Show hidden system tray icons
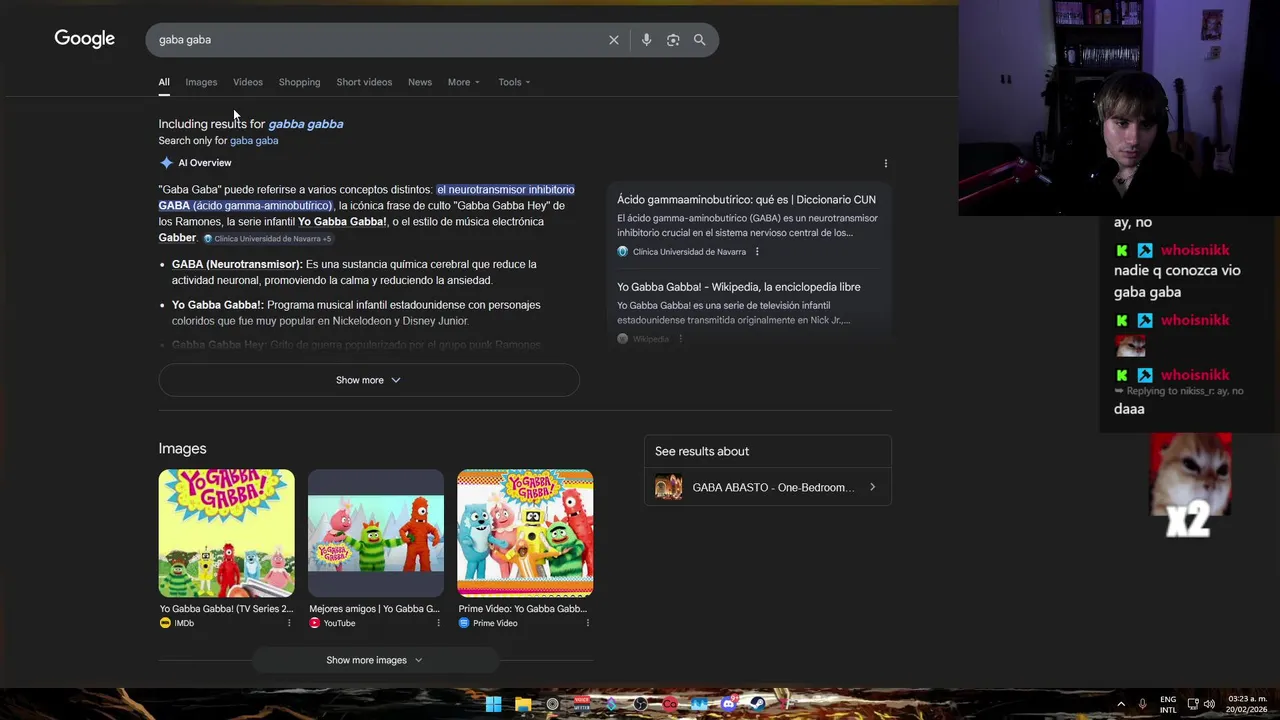 1121,704
